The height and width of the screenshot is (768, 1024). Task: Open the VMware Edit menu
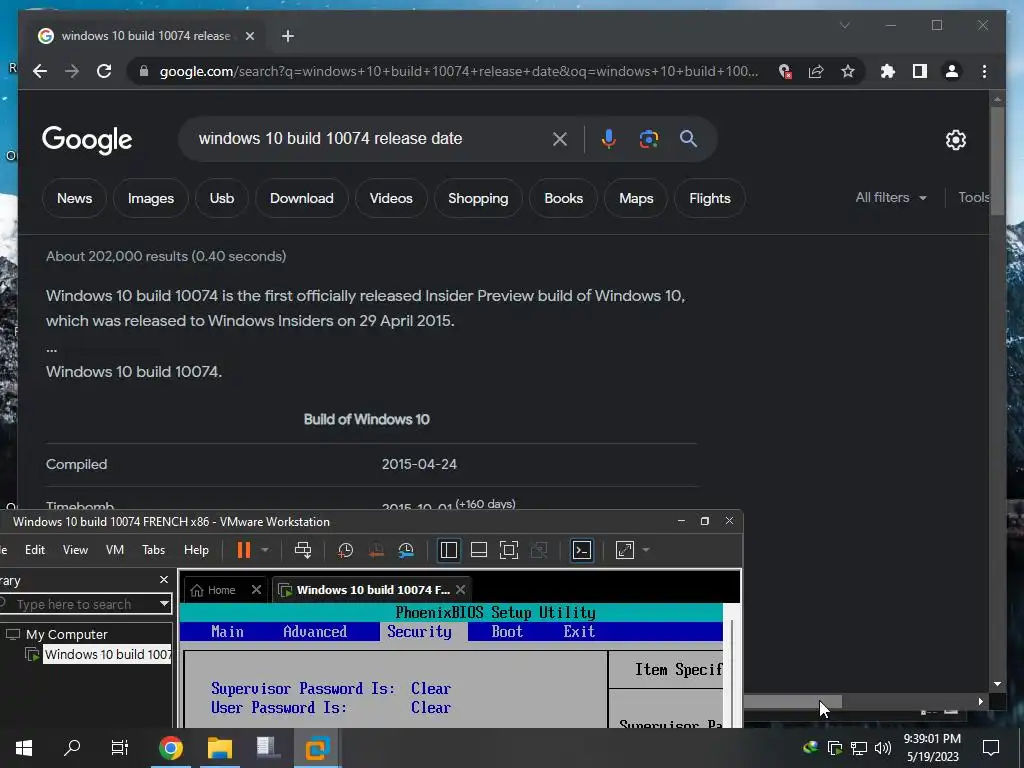tap(35, 550)
